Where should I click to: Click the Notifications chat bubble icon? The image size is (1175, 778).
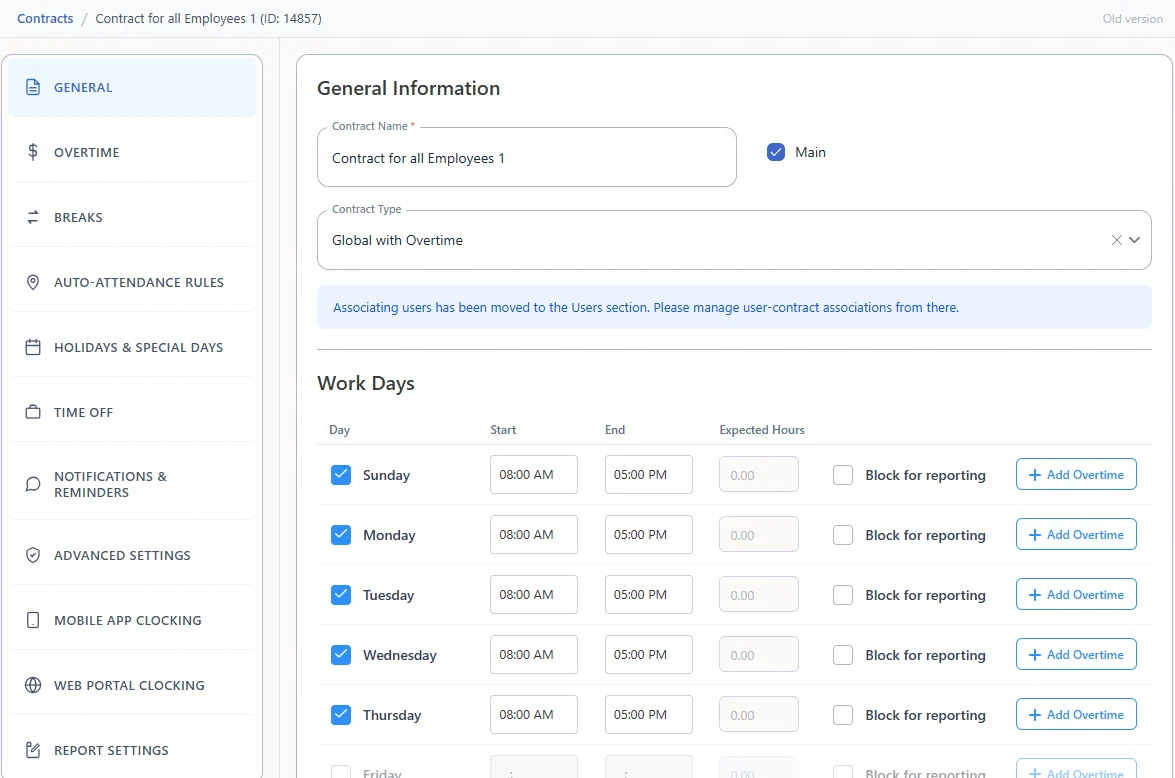click(33, 484)
